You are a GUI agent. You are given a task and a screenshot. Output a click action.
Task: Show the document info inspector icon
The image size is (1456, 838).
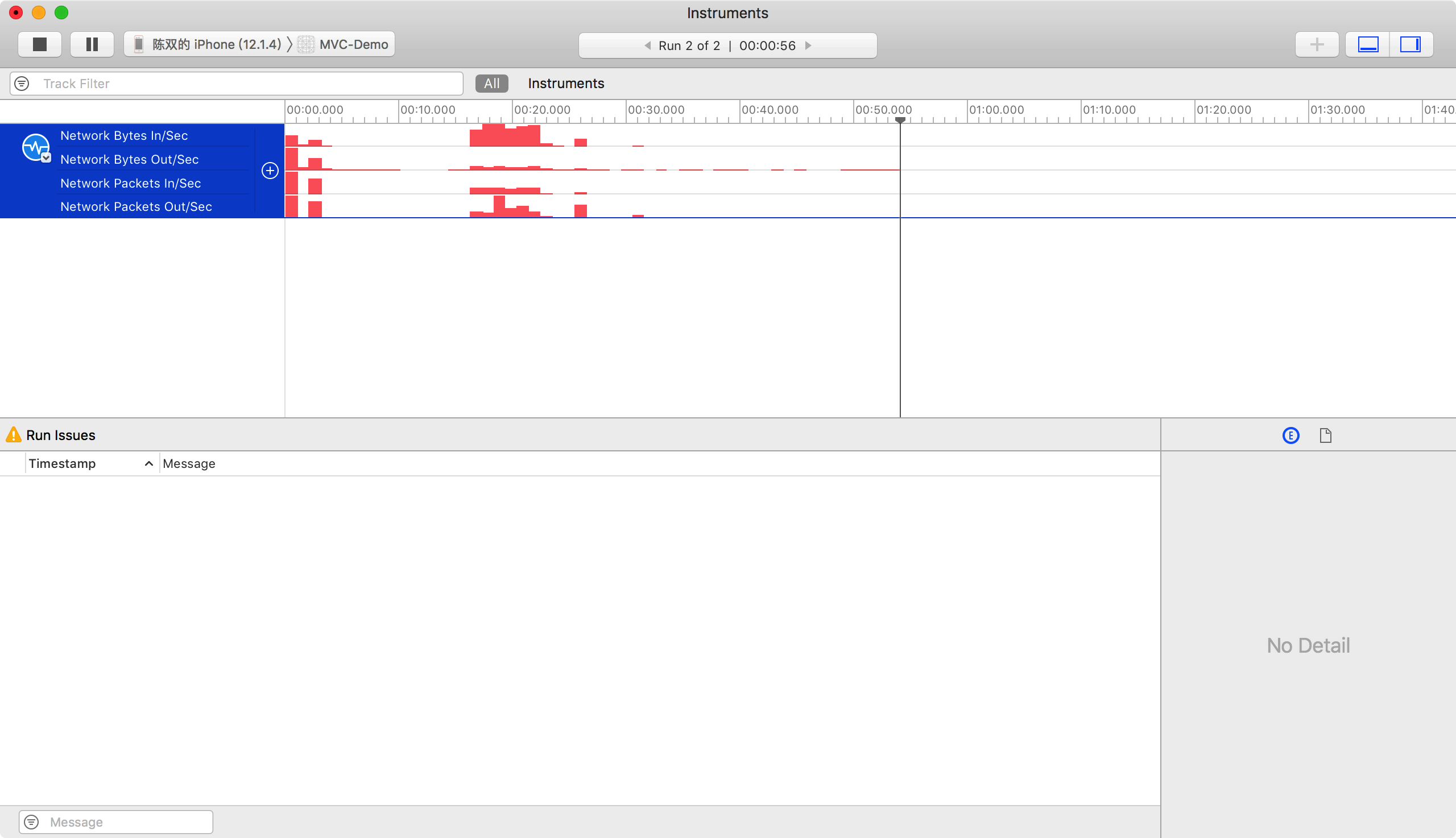click(x=1325, y=435)
